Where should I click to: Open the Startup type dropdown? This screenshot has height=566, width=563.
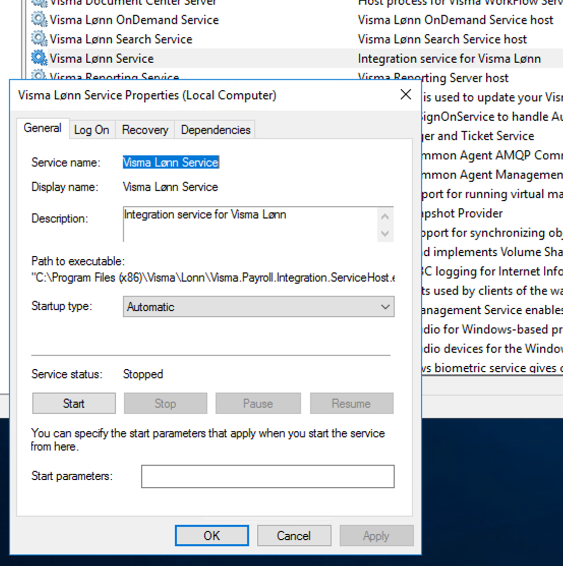tap(259, 307)
